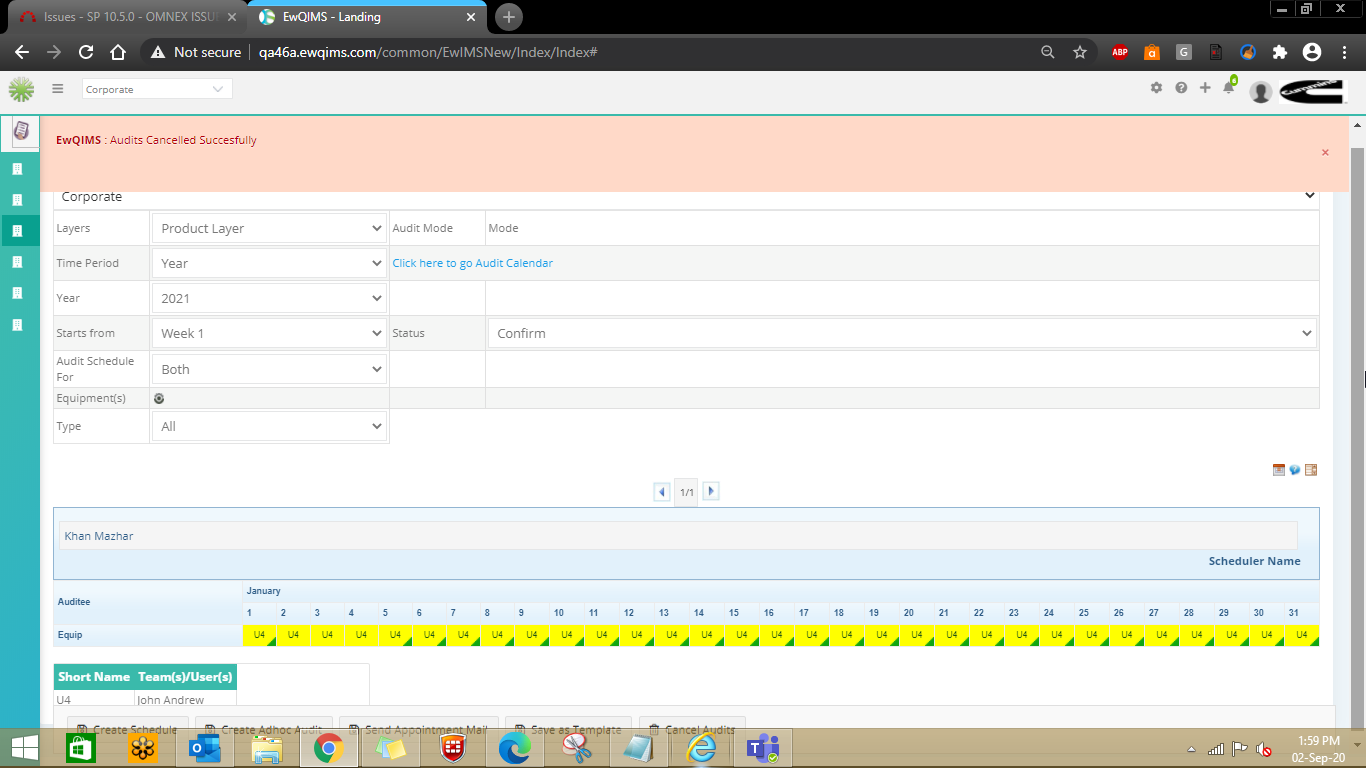This screenshot has height=768, width=1366.
Task: Dismiss the Audits Cancelled notification banner
Action: pos(1325,152)
